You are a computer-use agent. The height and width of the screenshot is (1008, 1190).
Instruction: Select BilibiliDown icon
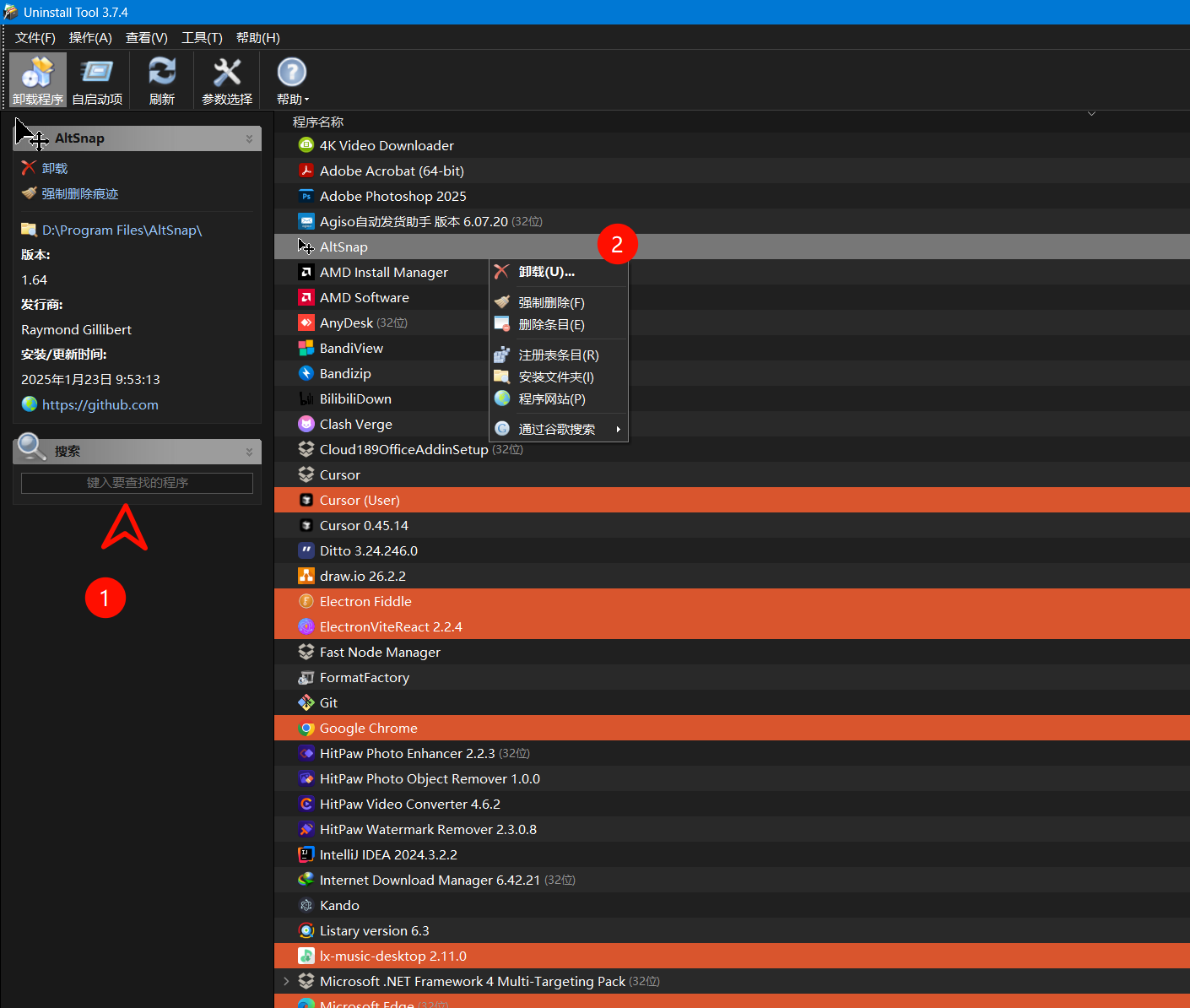[x=306, y=398]
